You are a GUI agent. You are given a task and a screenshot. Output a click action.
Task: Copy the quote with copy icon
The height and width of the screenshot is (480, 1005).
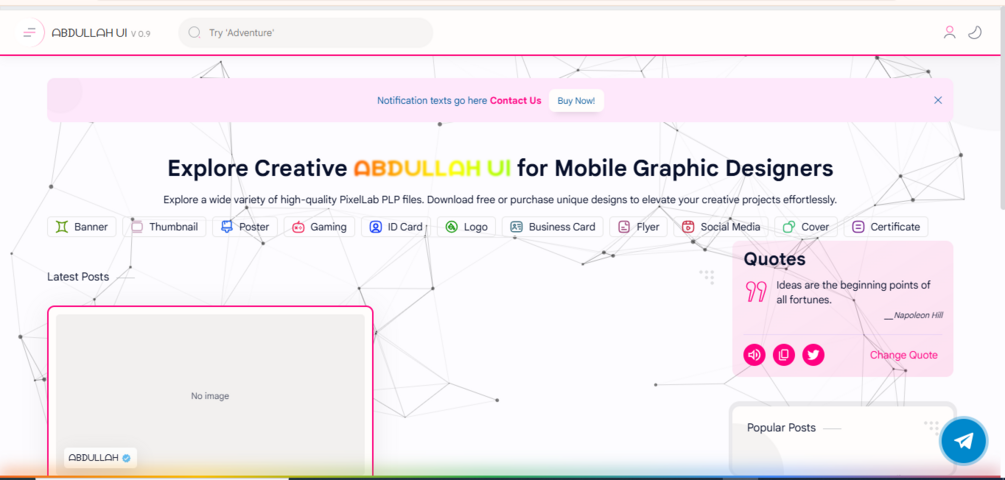point(784,355)
